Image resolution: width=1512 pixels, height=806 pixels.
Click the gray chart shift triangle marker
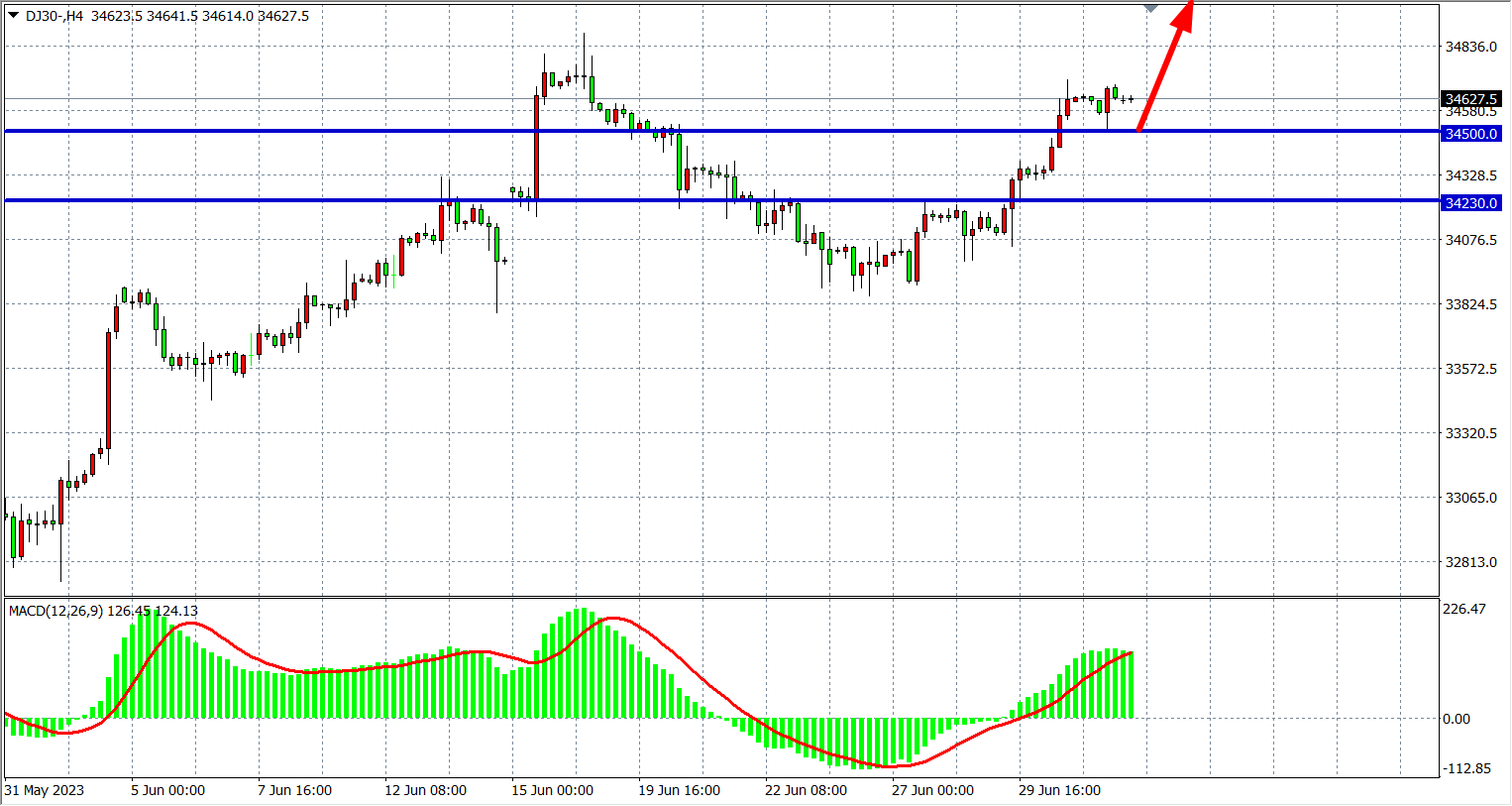click(x=1150, y=8)
